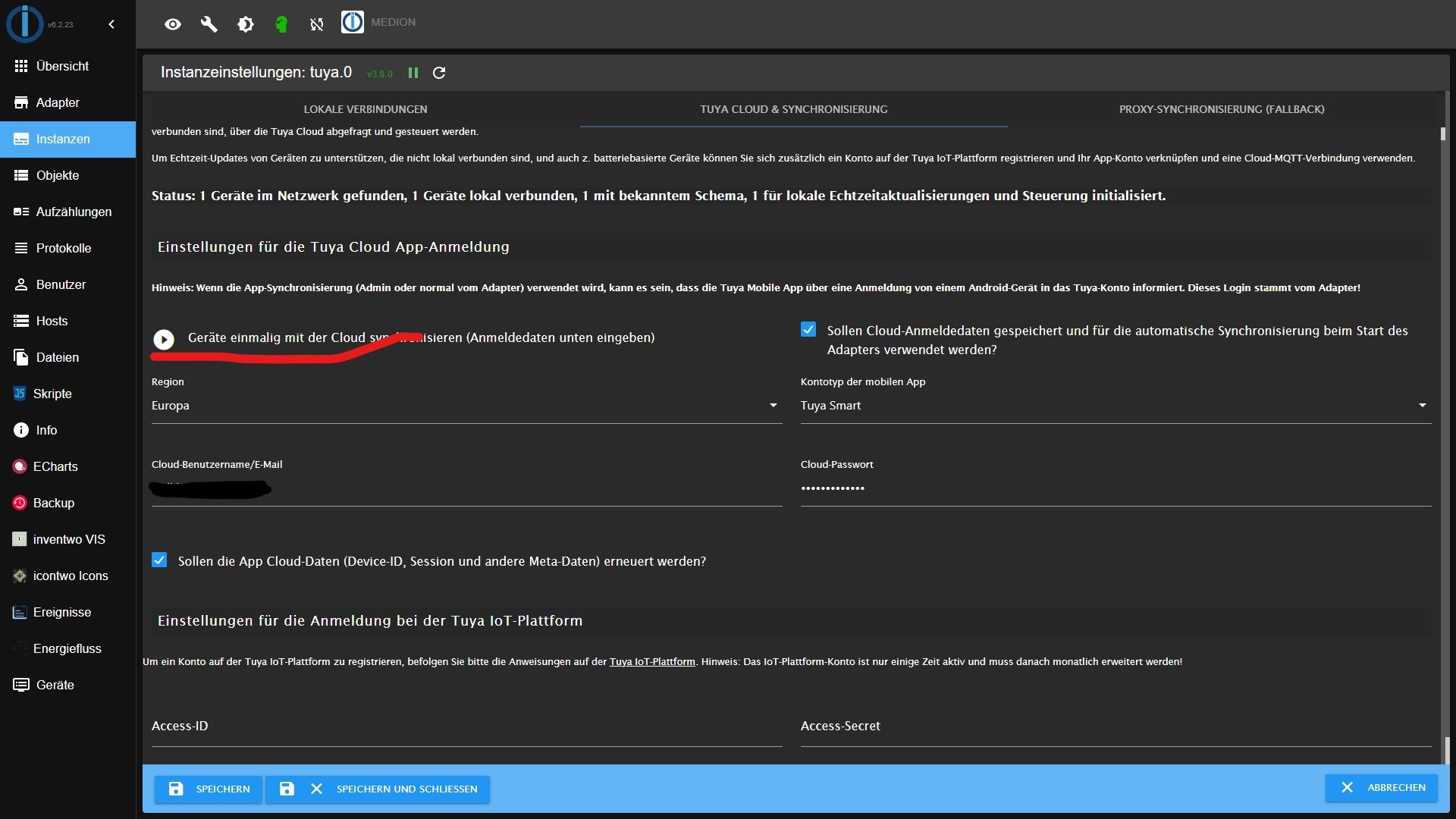Open Objekte section in sidebar
1456x819 pixels.
click(57, 175)
